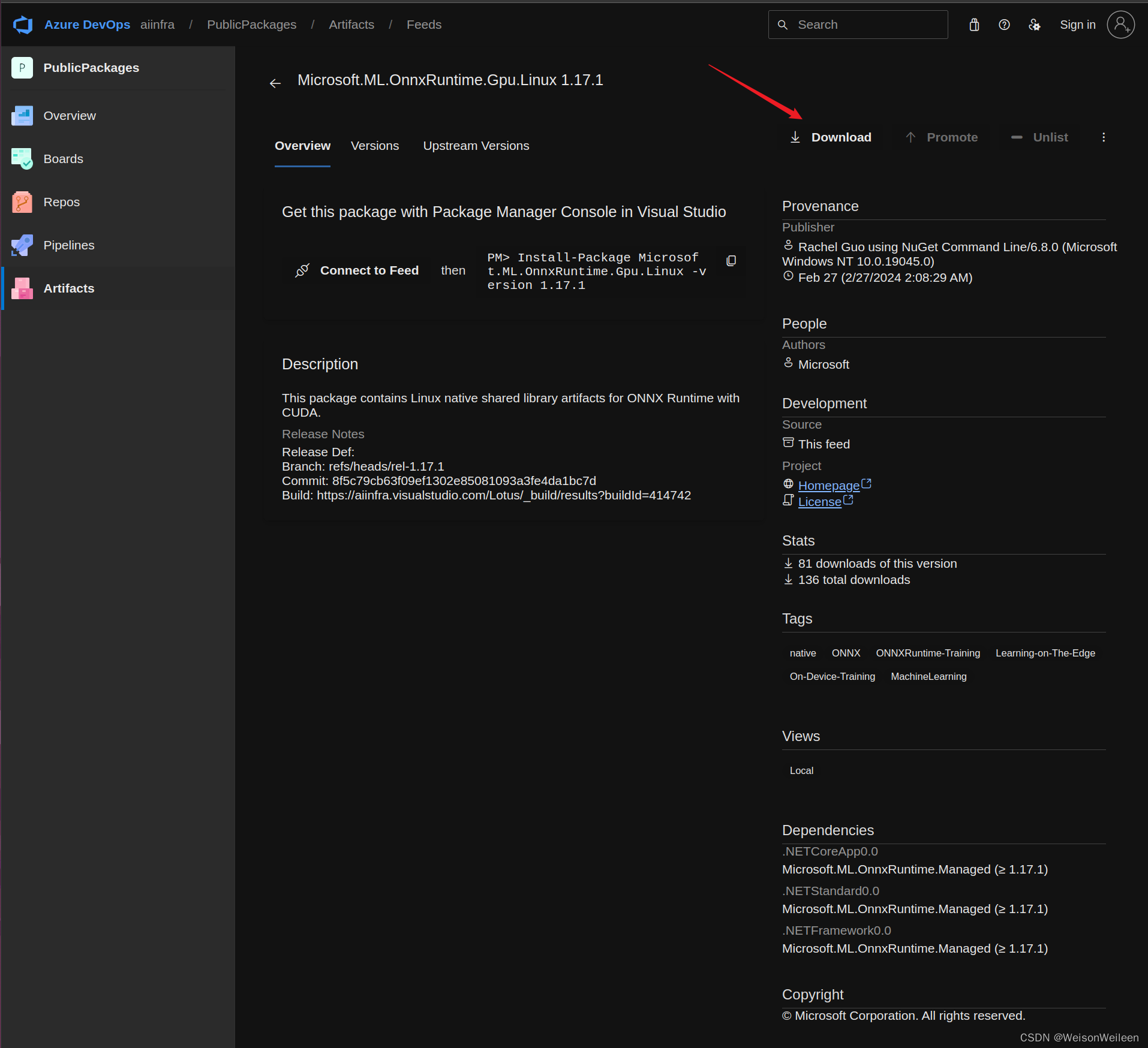The image size is (1148, 1048).
Task: Focus the Search input field
Action: 858,25
